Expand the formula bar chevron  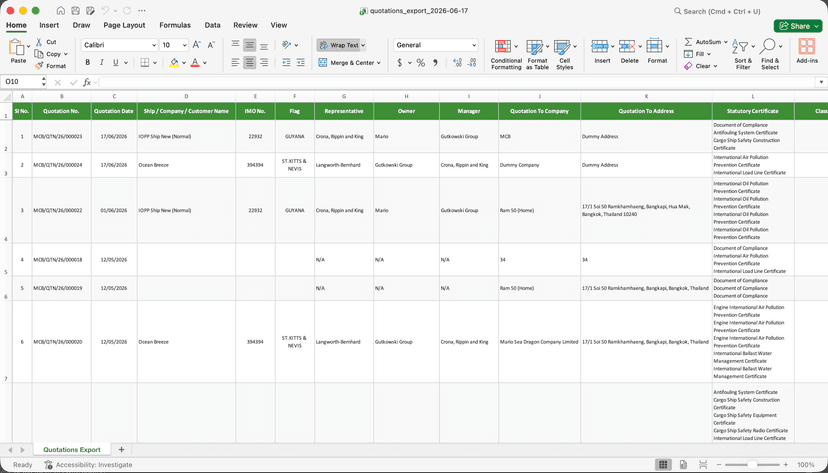click(x=821, y=82)
